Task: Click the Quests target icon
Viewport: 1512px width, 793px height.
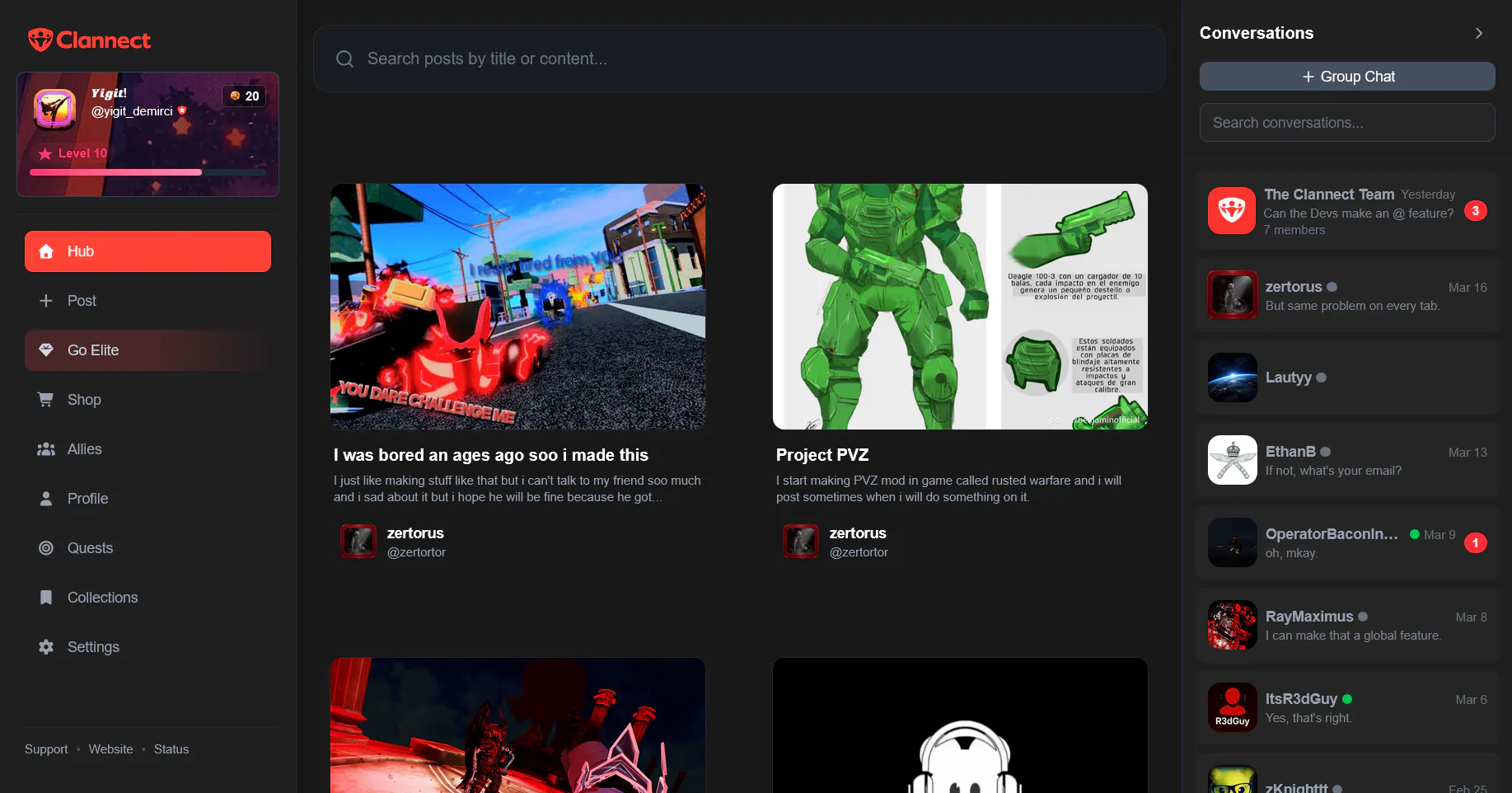Action: (46, 548)
